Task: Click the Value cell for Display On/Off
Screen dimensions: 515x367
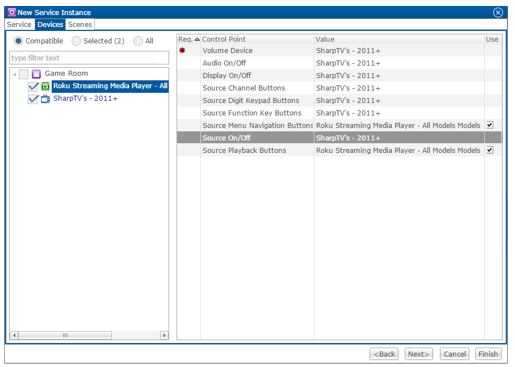Action: (399, 76)
